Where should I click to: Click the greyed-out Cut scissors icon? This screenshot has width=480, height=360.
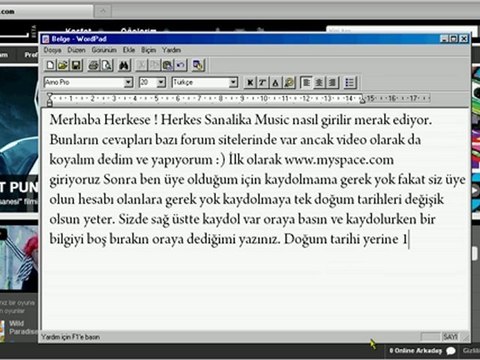click(142, 65)
